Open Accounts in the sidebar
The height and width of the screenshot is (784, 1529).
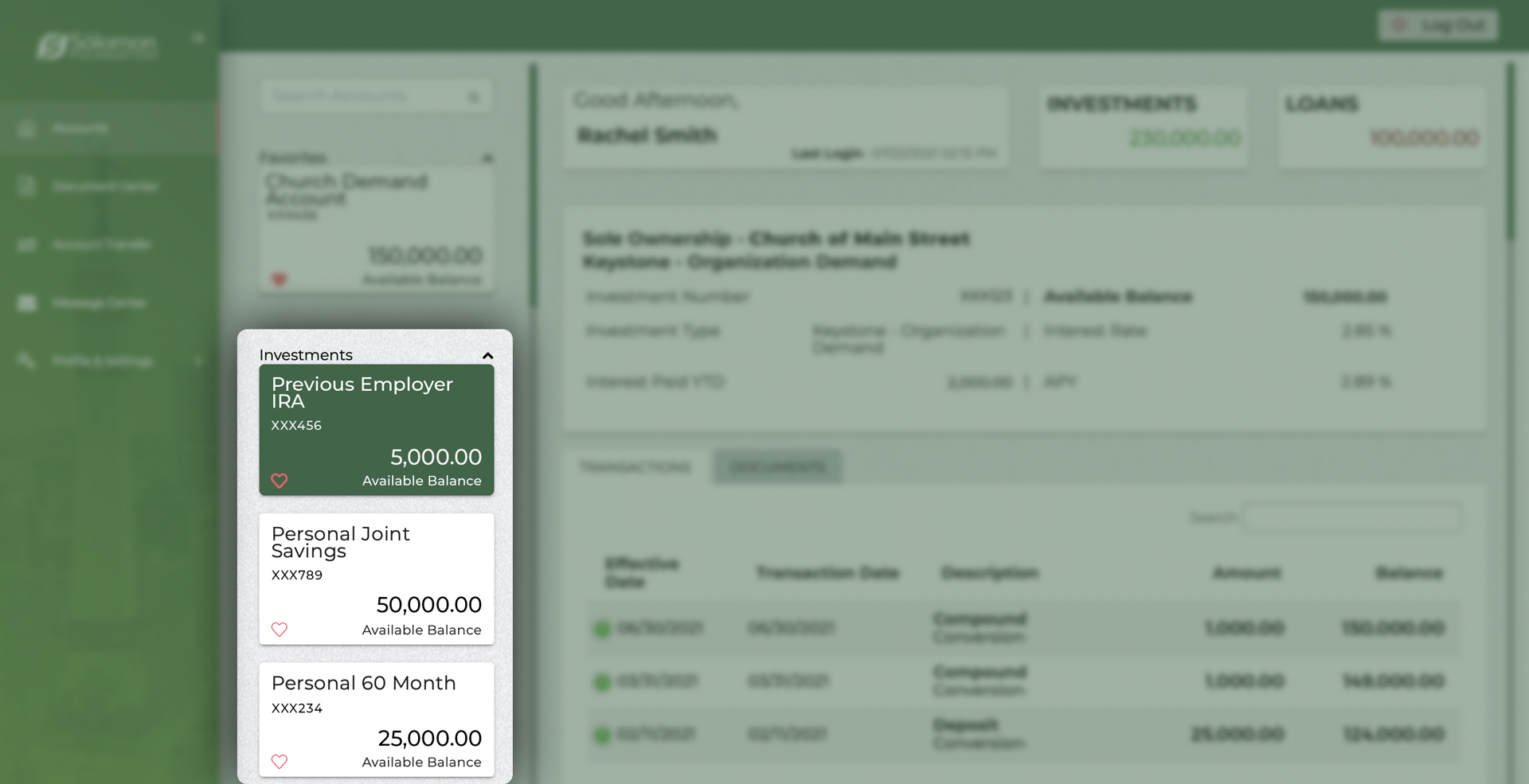(109, 127)
